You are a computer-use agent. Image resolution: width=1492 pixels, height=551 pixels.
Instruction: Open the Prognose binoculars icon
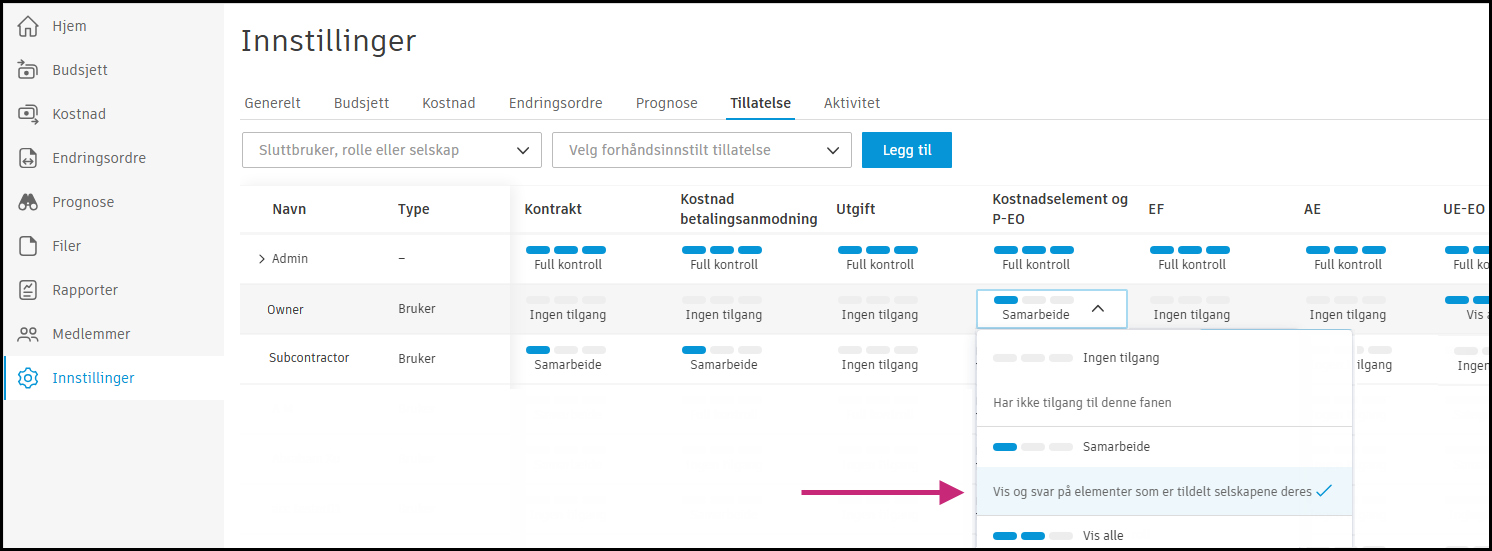click(28, 202)
